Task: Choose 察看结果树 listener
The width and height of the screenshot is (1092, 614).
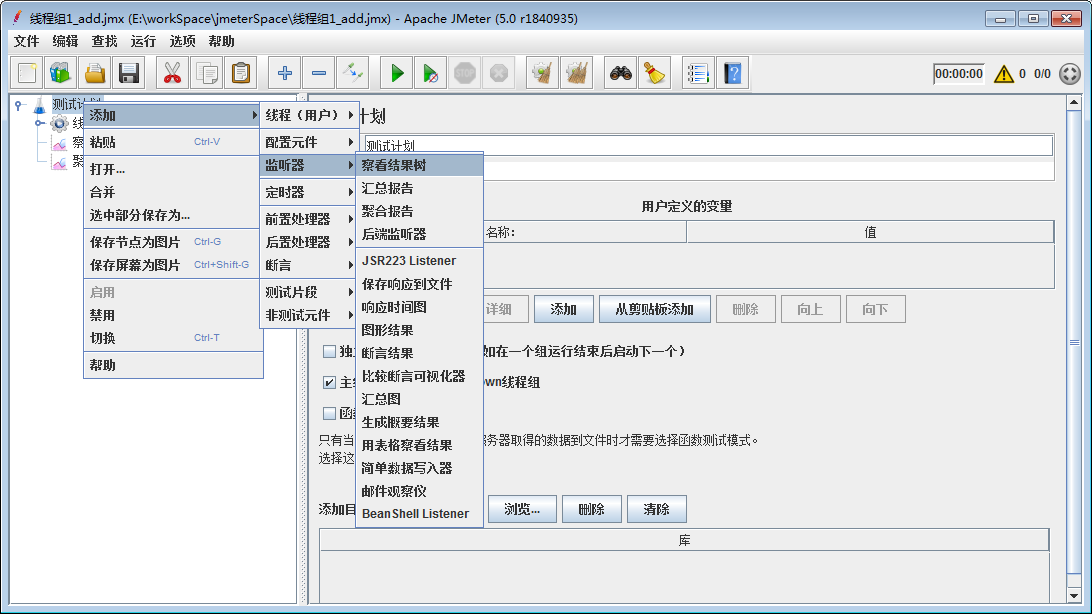Action: [419, 165]
